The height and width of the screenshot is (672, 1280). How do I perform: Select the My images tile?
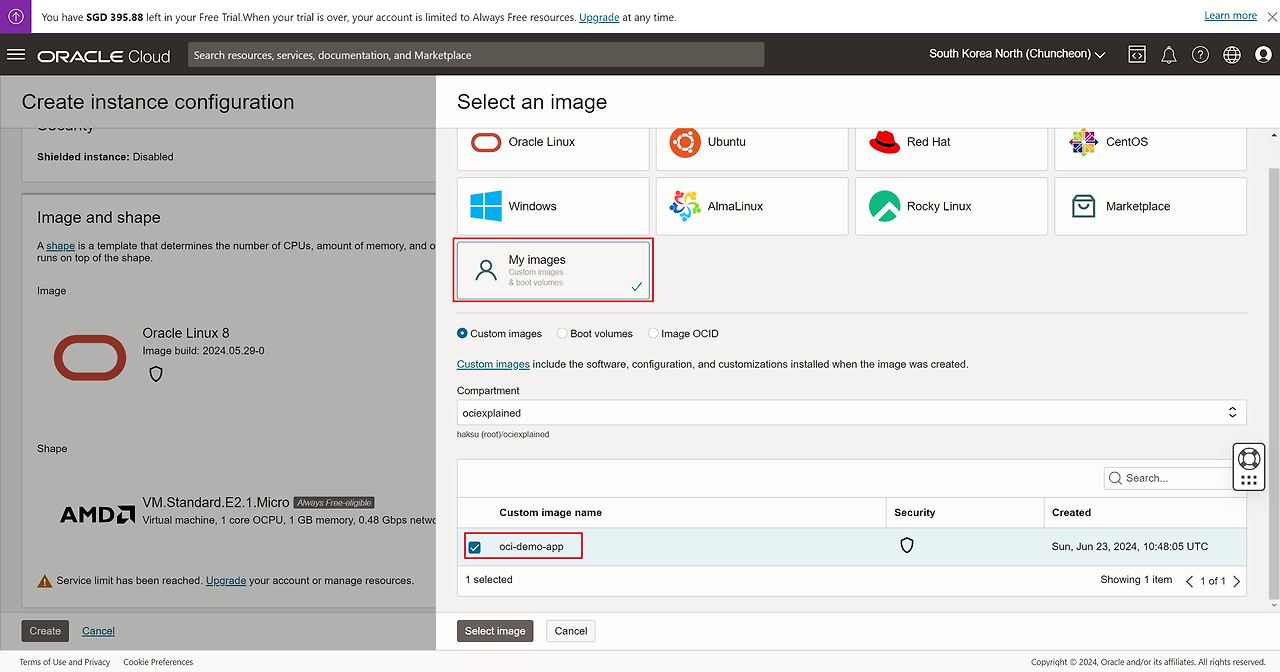tap(553, 270)
